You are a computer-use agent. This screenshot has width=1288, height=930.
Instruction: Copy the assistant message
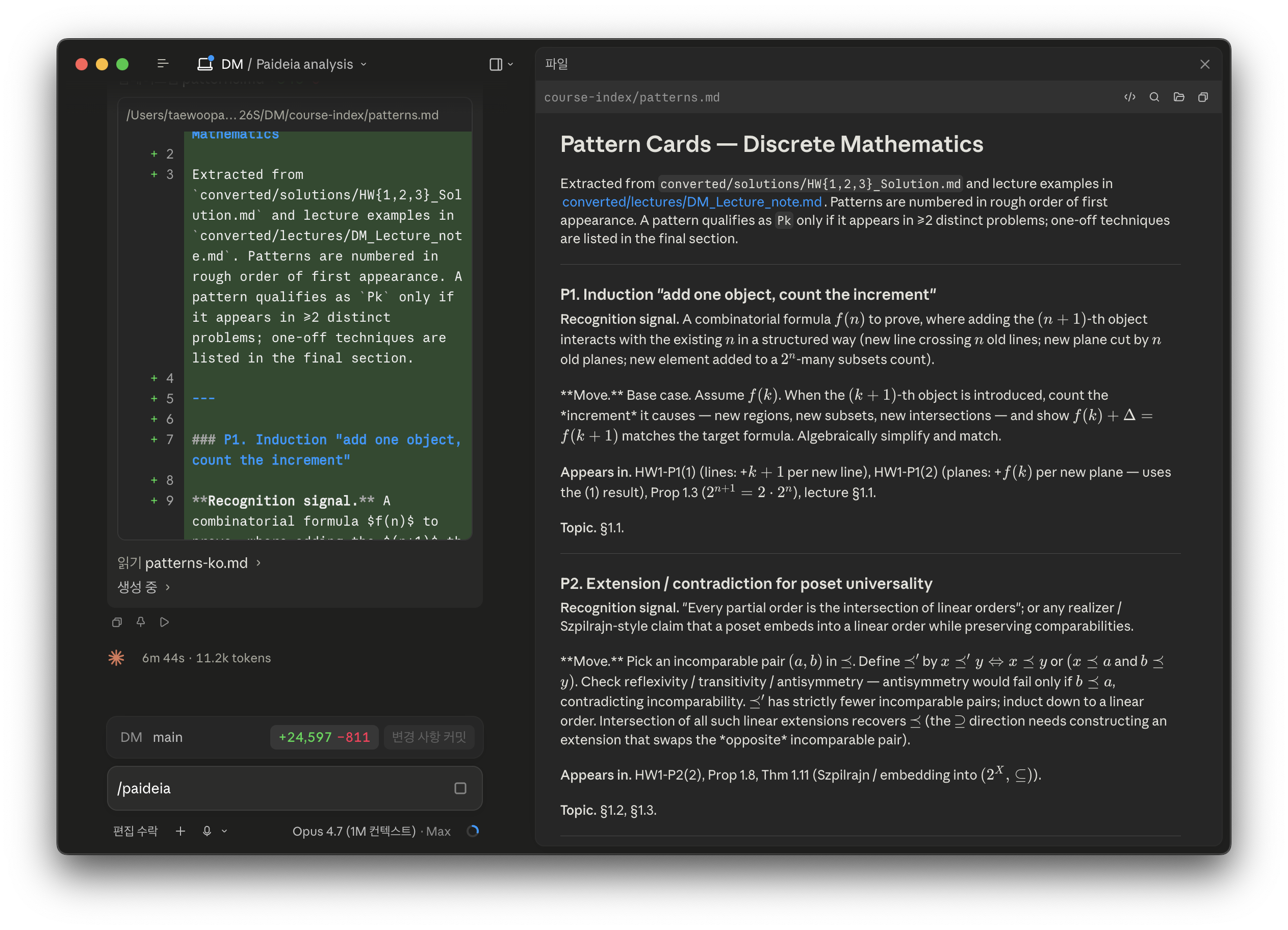point(117,622)
